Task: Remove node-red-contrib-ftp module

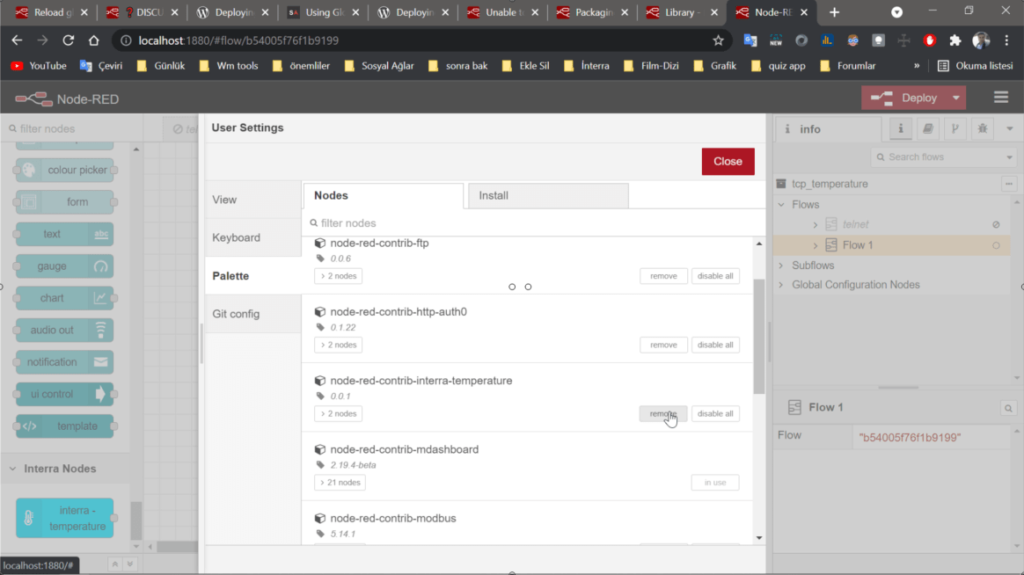Action: [664, 276]
